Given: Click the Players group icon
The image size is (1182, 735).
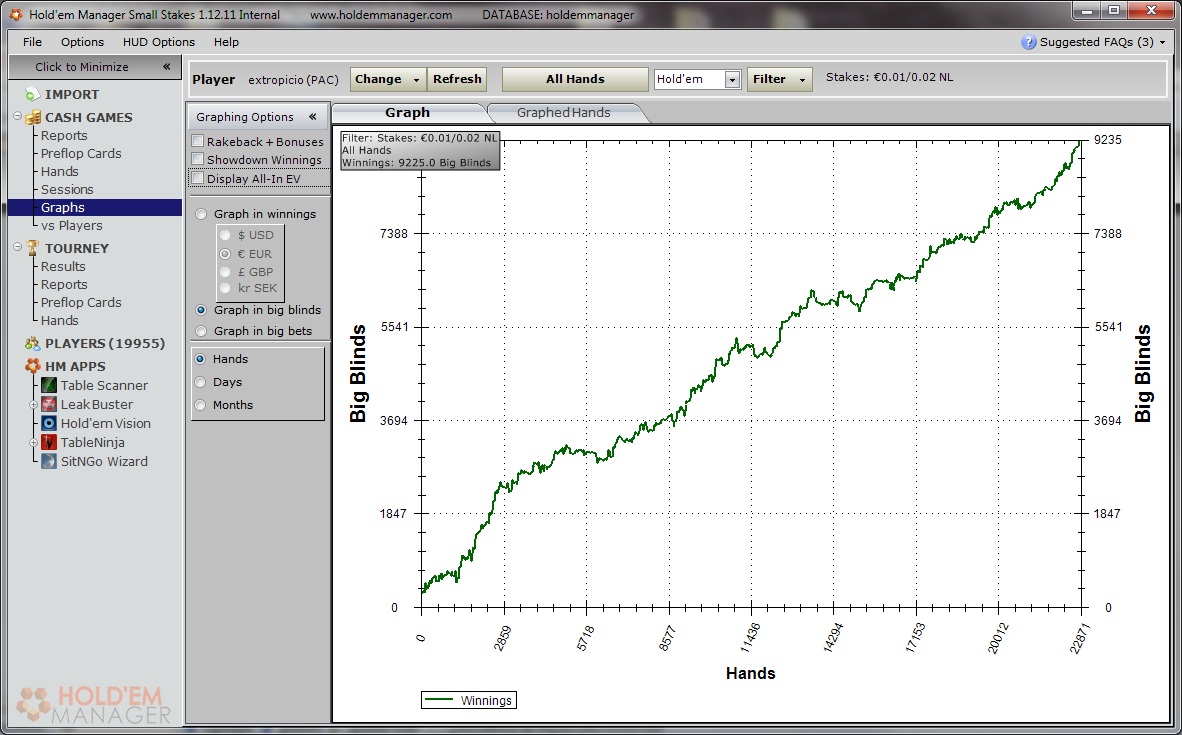Looking at the screenshot, I should (x=32, y=344).
